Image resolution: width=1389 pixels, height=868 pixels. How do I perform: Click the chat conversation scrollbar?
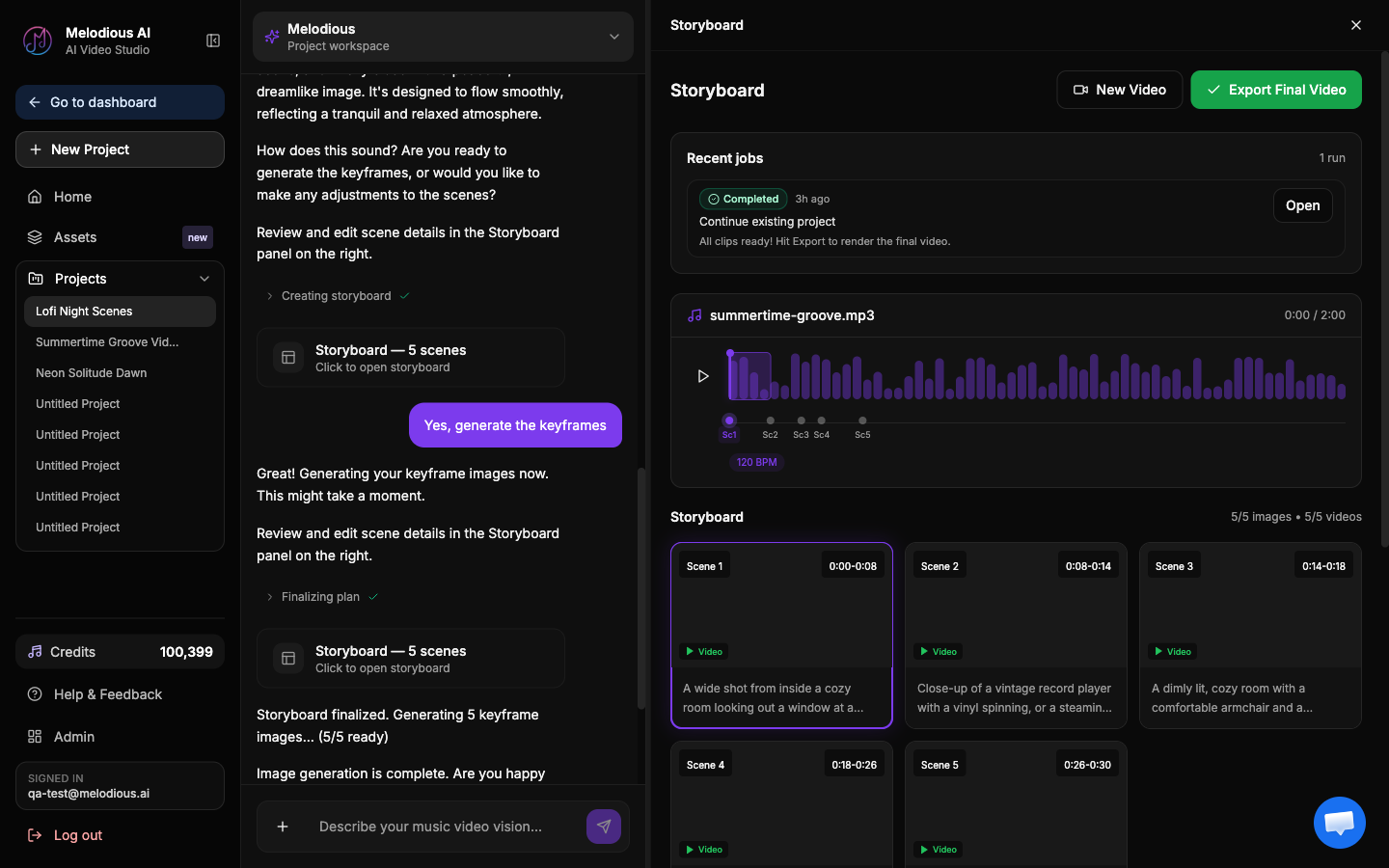641,588
